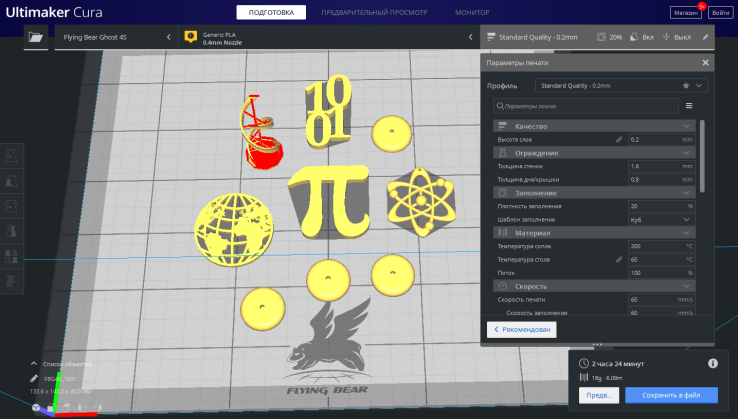Click the Рекомендован button
Image resolution: width=738 pixels, height=419 pixels.
521,329
